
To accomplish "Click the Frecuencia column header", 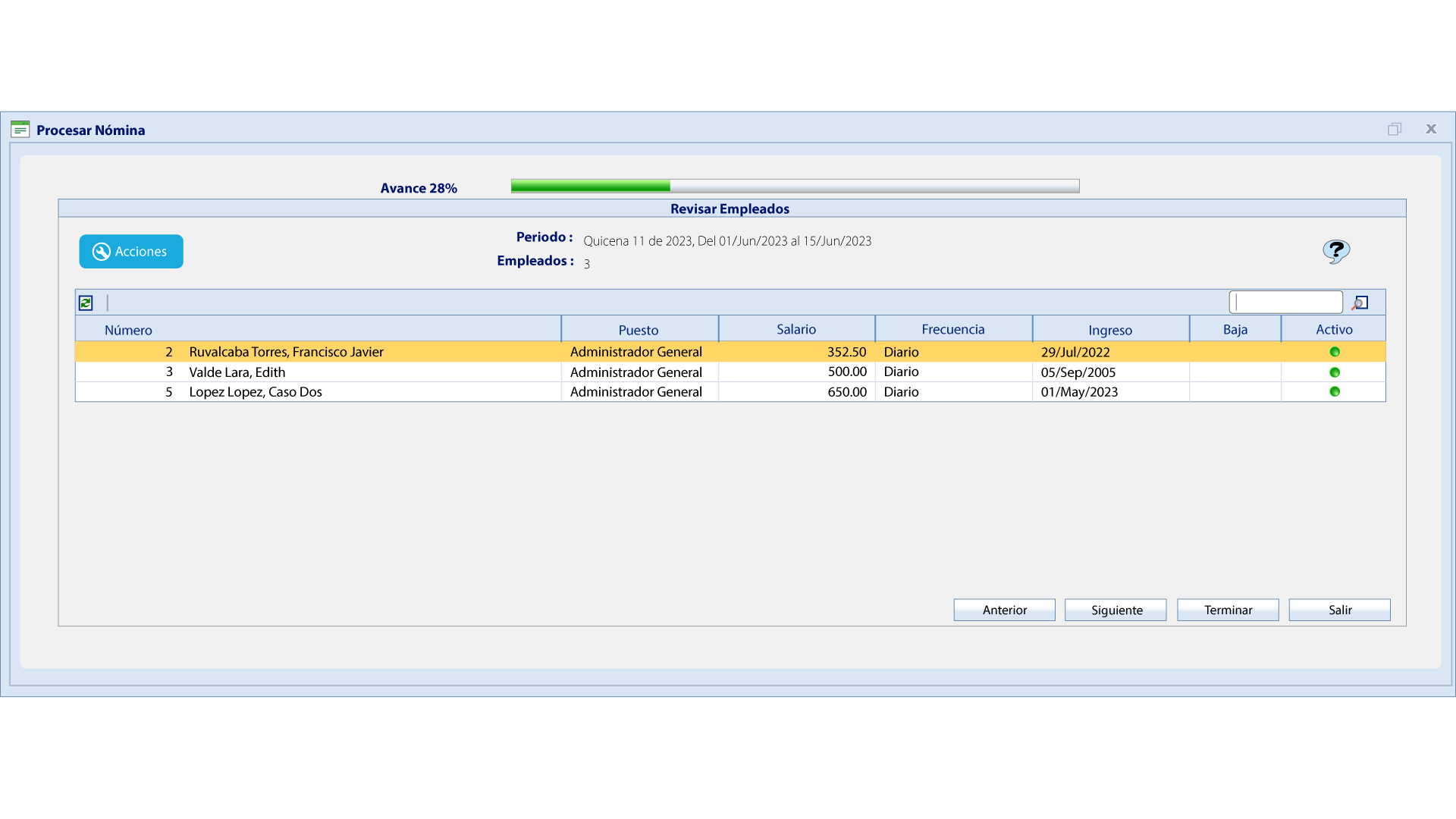I will [952, 328].
